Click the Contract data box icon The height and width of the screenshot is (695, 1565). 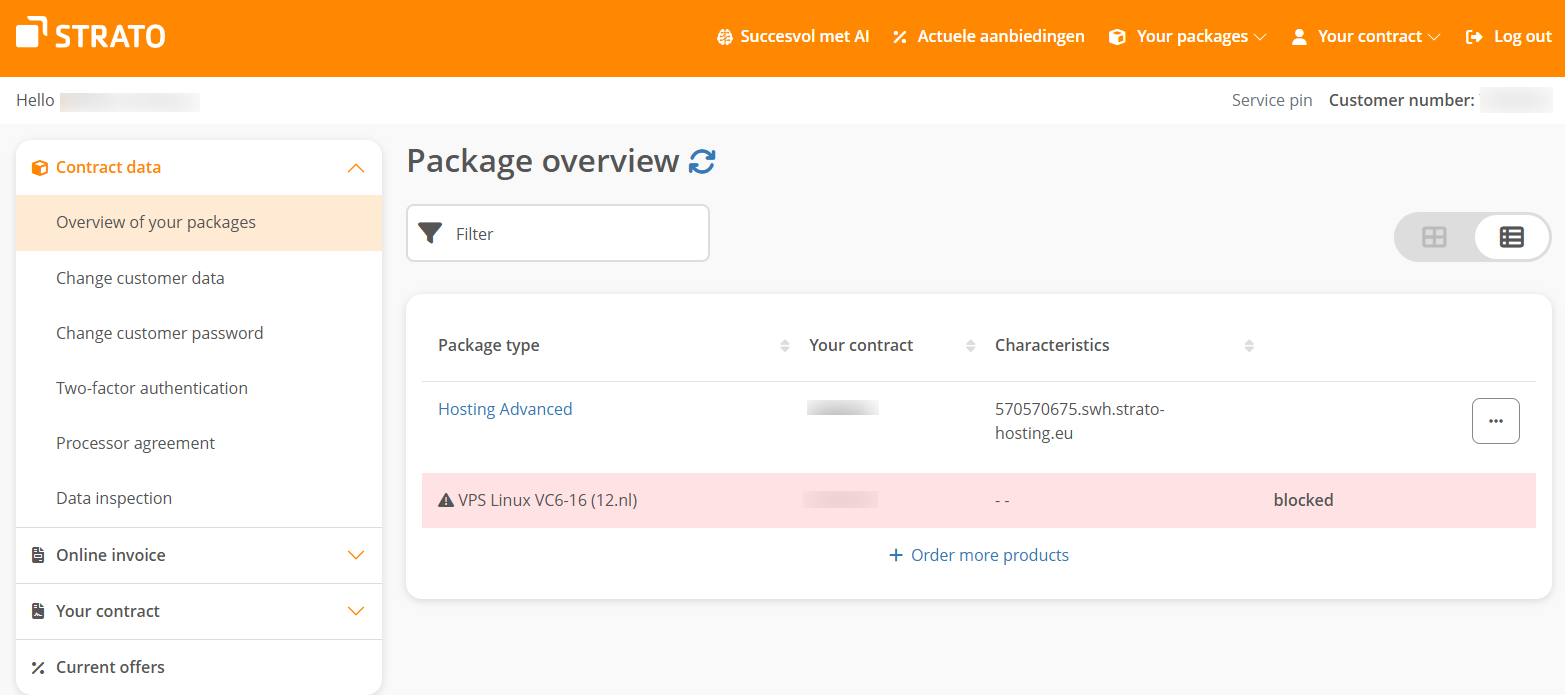point(39,167)
